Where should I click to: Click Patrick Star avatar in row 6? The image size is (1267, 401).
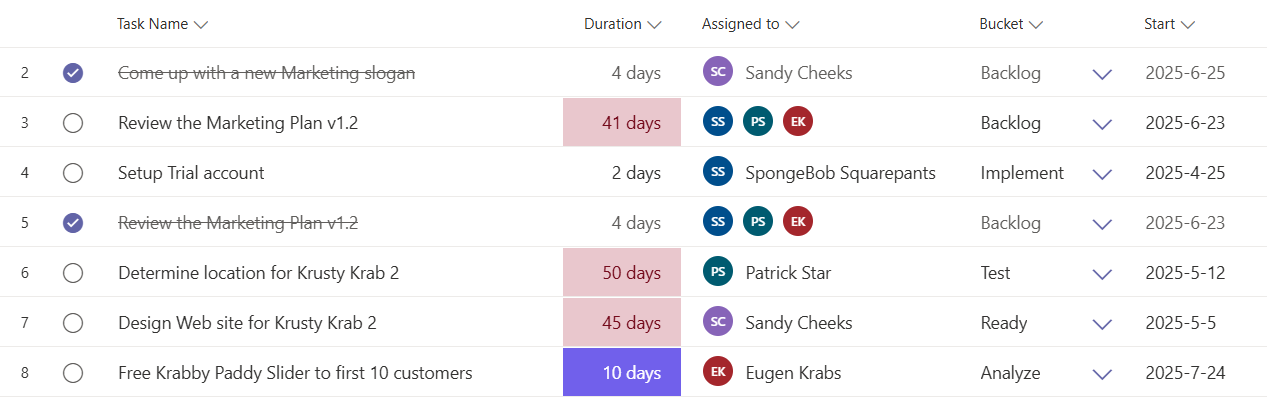point(718,272)
